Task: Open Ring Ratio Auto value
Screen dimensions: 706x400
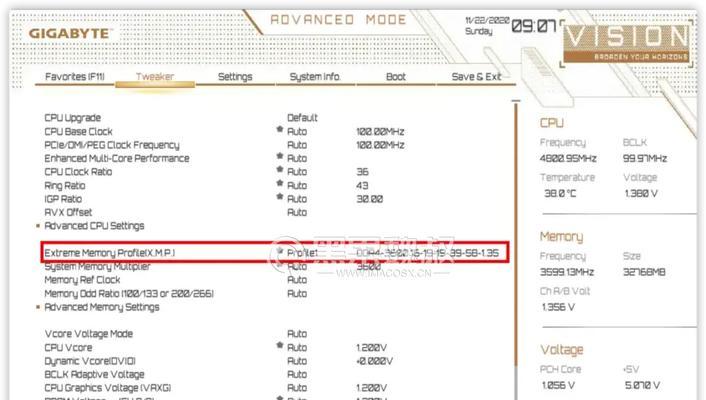Action: click(x=297, y=185)
